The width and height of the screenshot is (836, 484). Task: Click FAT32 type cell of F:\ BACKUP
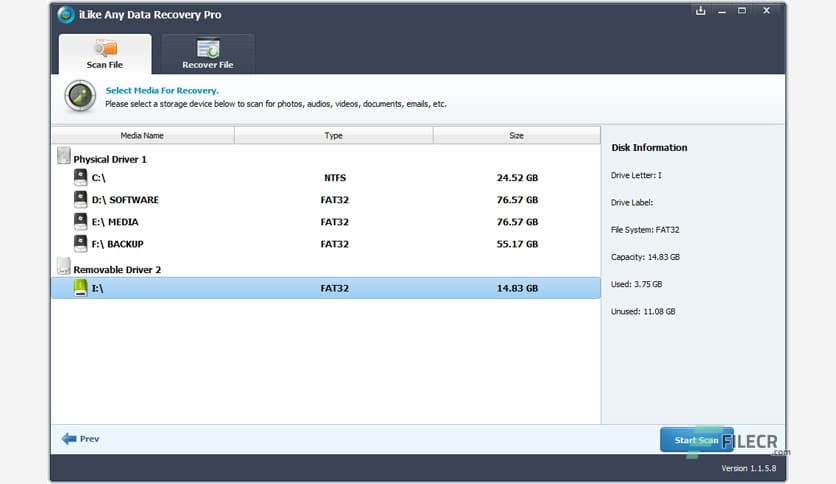click(x=335, y=244)
